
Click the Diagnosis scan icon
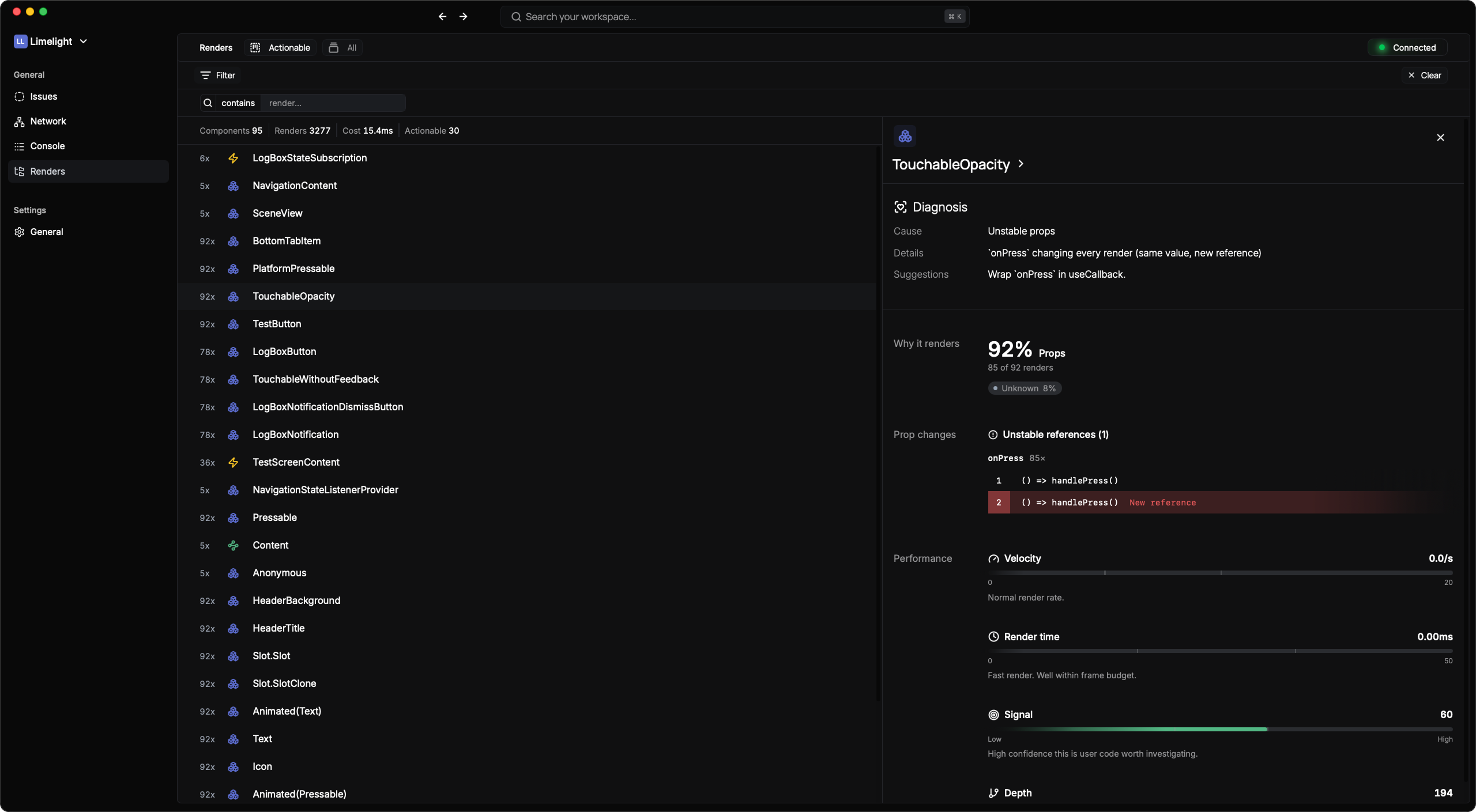coord(900,207)
